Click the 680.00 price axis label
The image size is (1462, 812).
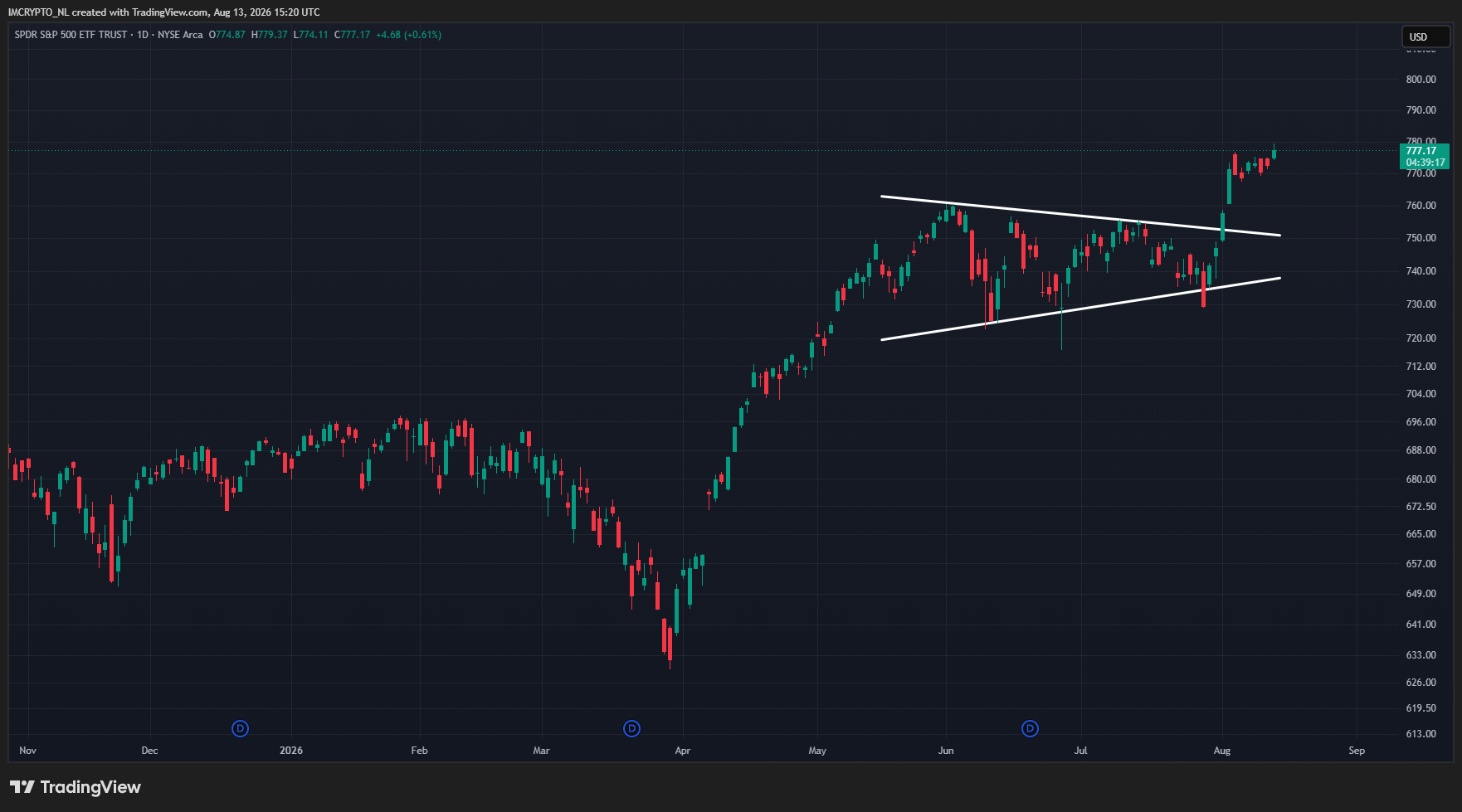tap(1421, 479)
